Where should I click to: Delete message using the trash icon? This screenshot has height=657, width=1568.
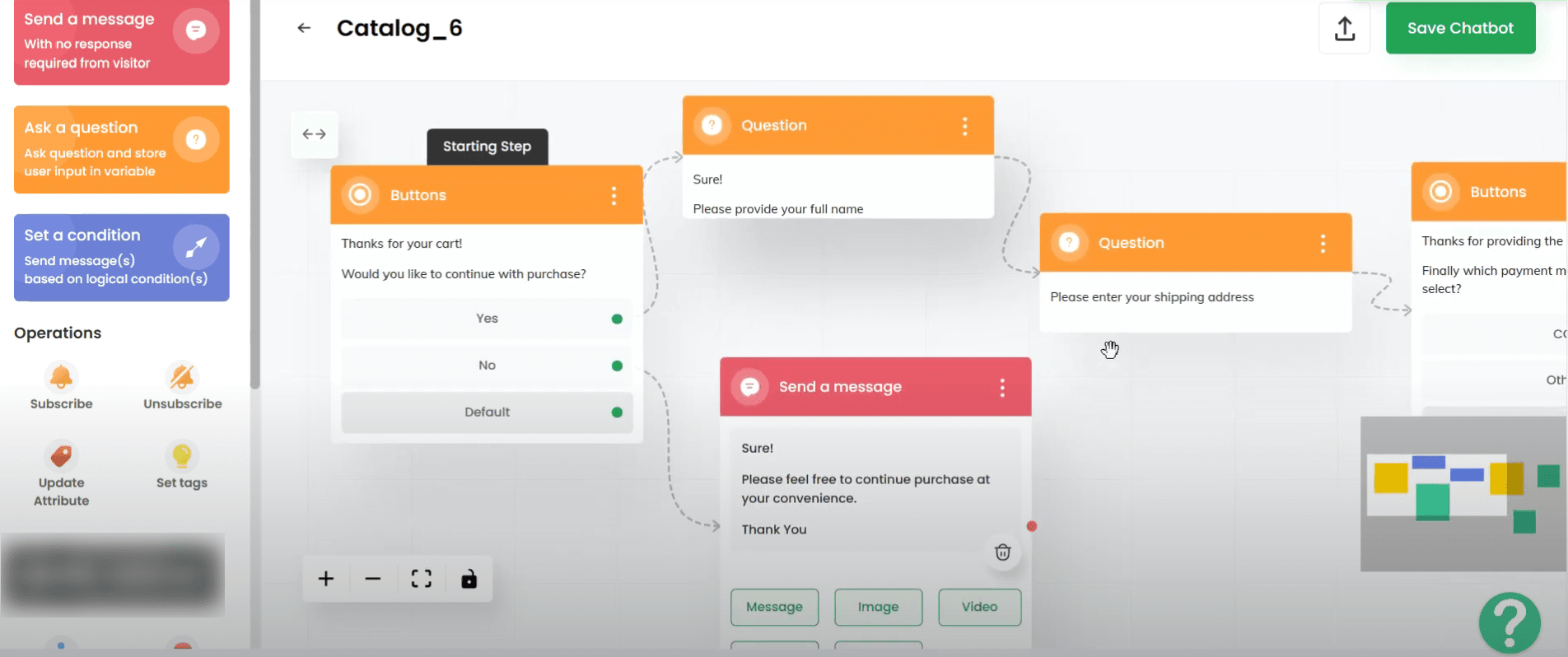(1002, 552)
